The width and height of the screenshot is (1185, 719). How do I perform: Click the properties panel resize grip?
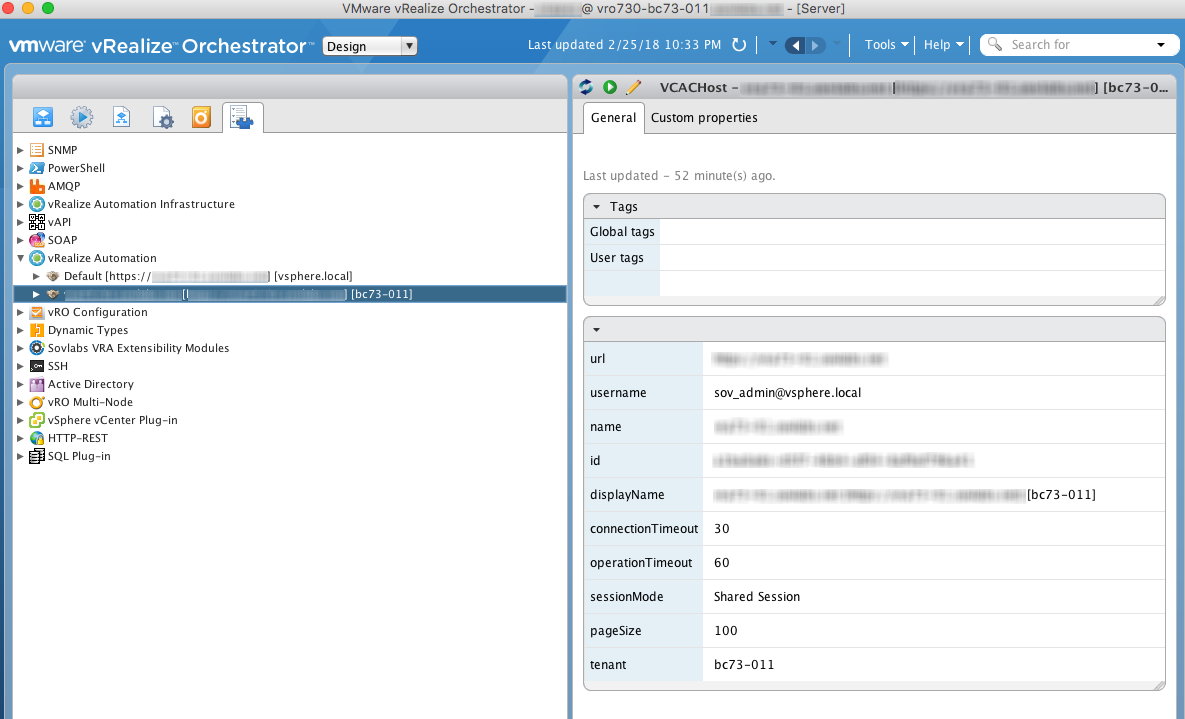(1159, 685)
